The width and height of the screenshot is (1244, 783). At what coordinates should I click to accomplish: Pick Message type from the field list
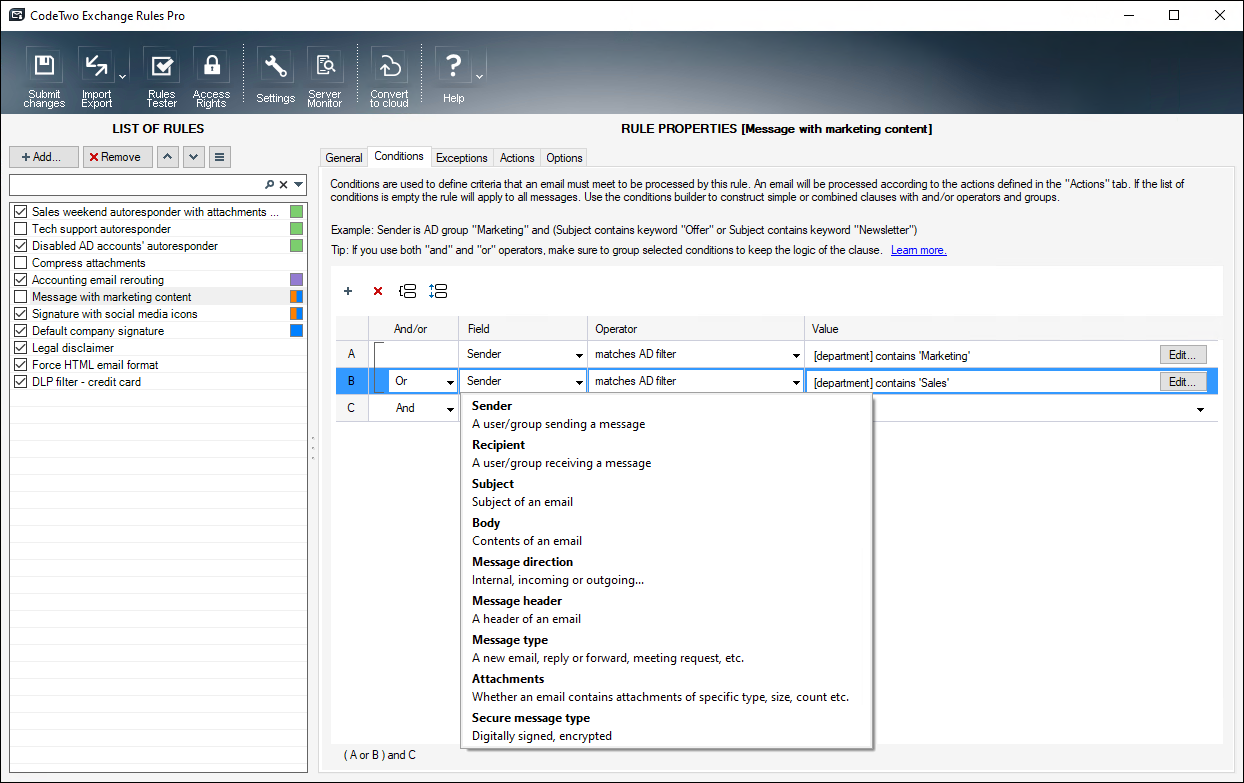point(668,649)
